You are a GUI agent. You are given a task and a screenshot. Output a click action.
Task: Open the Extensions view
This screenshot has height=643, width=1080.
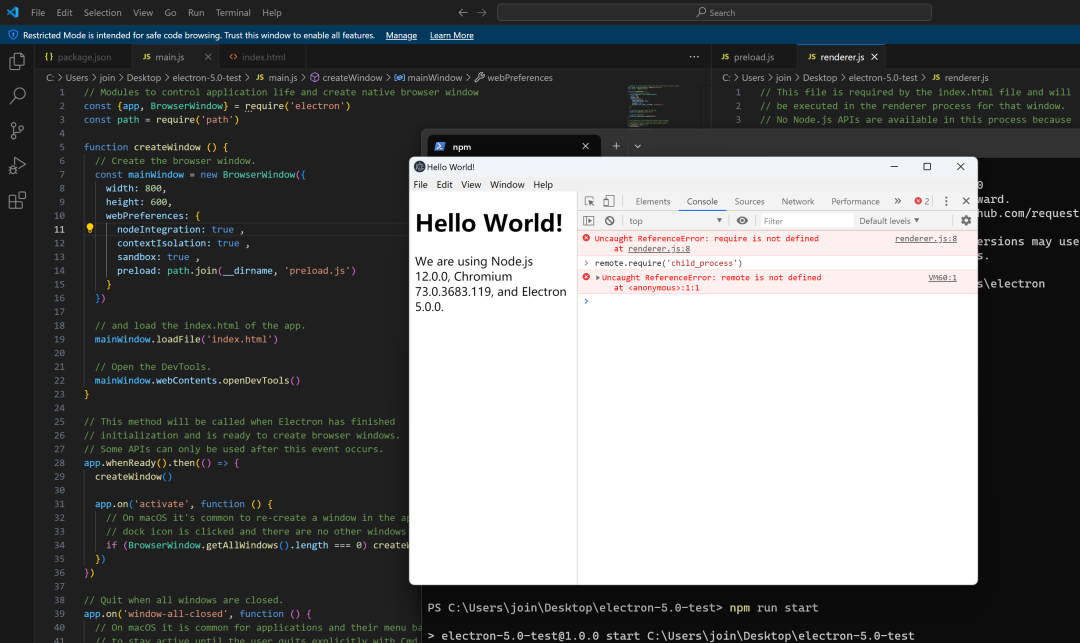point(17,201)
